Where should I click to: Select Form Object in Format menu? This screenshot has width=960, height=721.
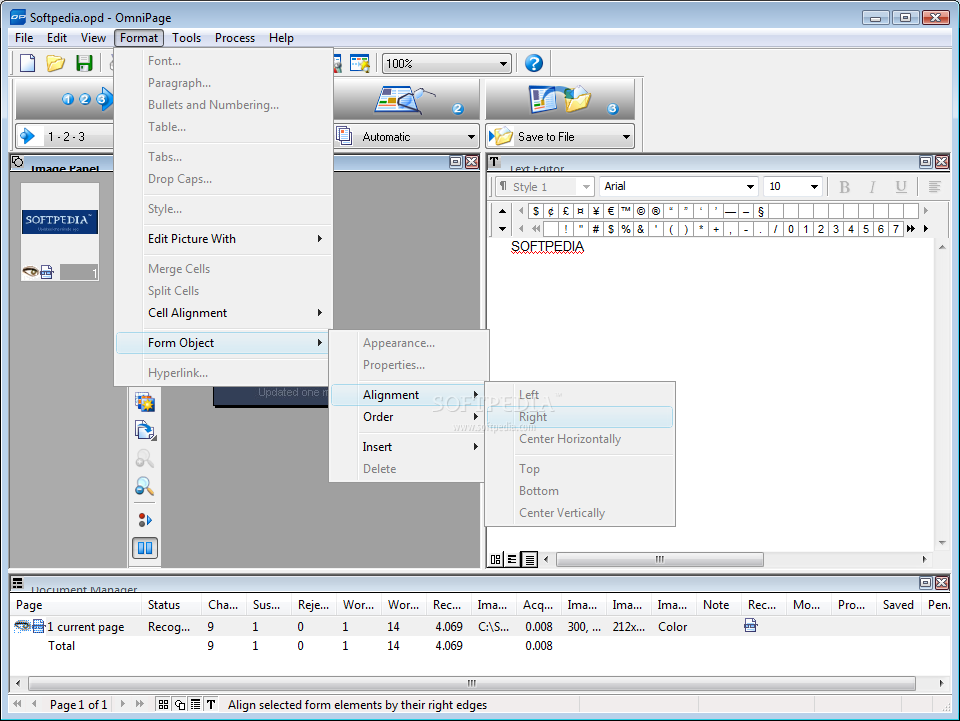coord(224,343)
